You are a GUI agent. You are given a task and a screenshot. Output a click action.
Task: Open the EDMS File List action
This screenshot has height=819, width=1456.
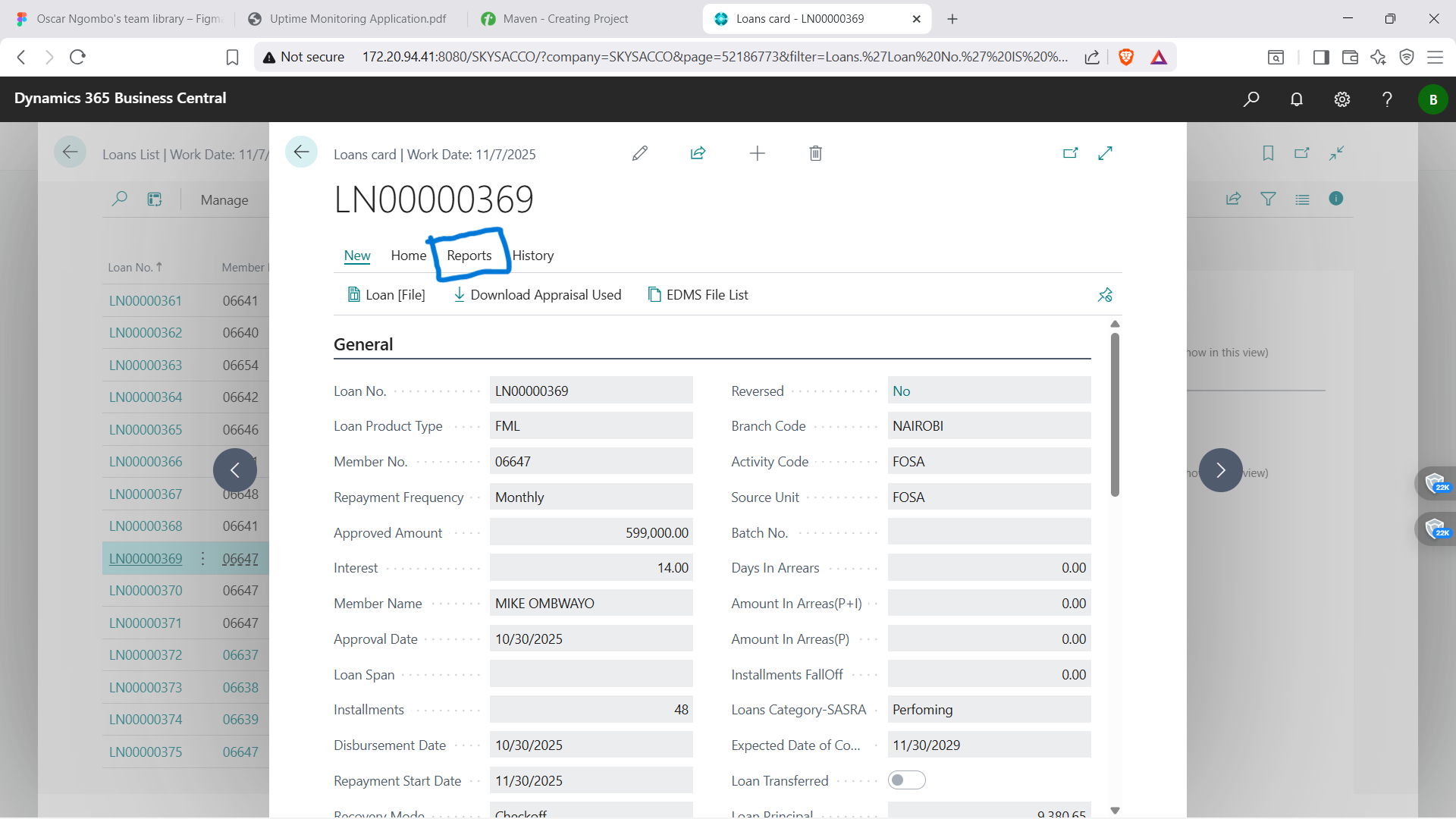coord(698,295)
